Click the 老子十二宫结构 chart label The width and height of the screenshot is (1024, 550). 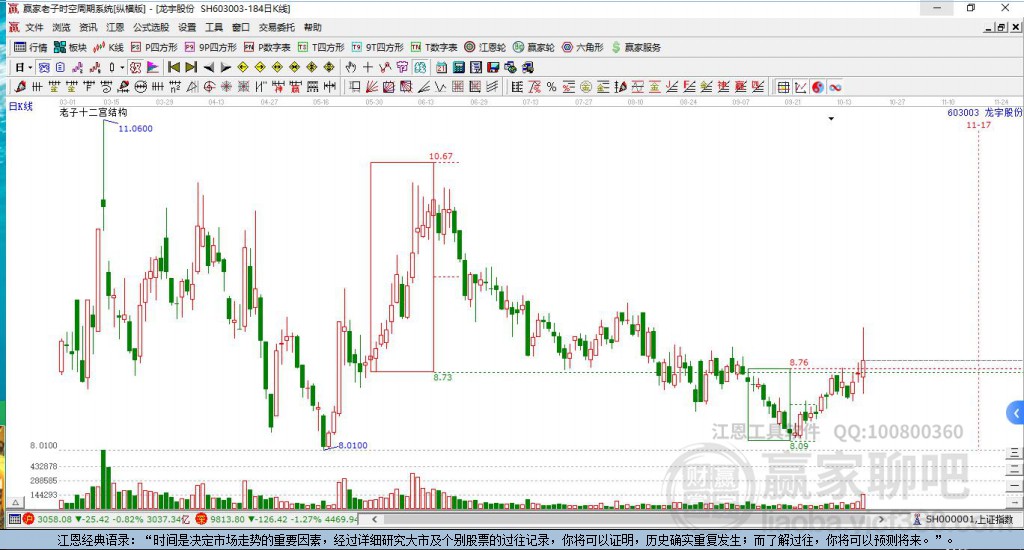click(x=93, y=112)
